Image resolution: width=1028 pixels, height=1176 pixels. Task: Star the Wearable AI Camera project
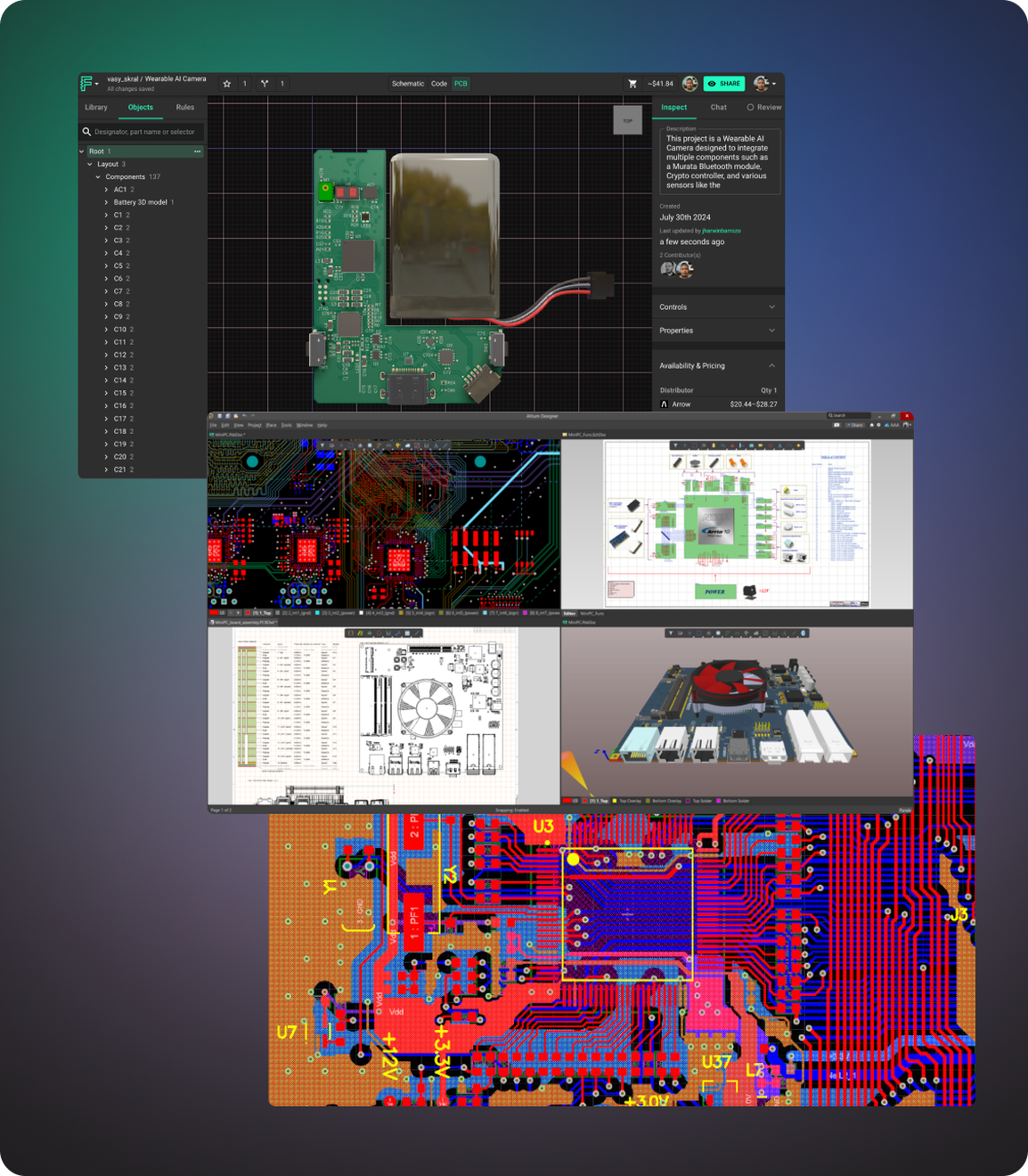[227, 84]
